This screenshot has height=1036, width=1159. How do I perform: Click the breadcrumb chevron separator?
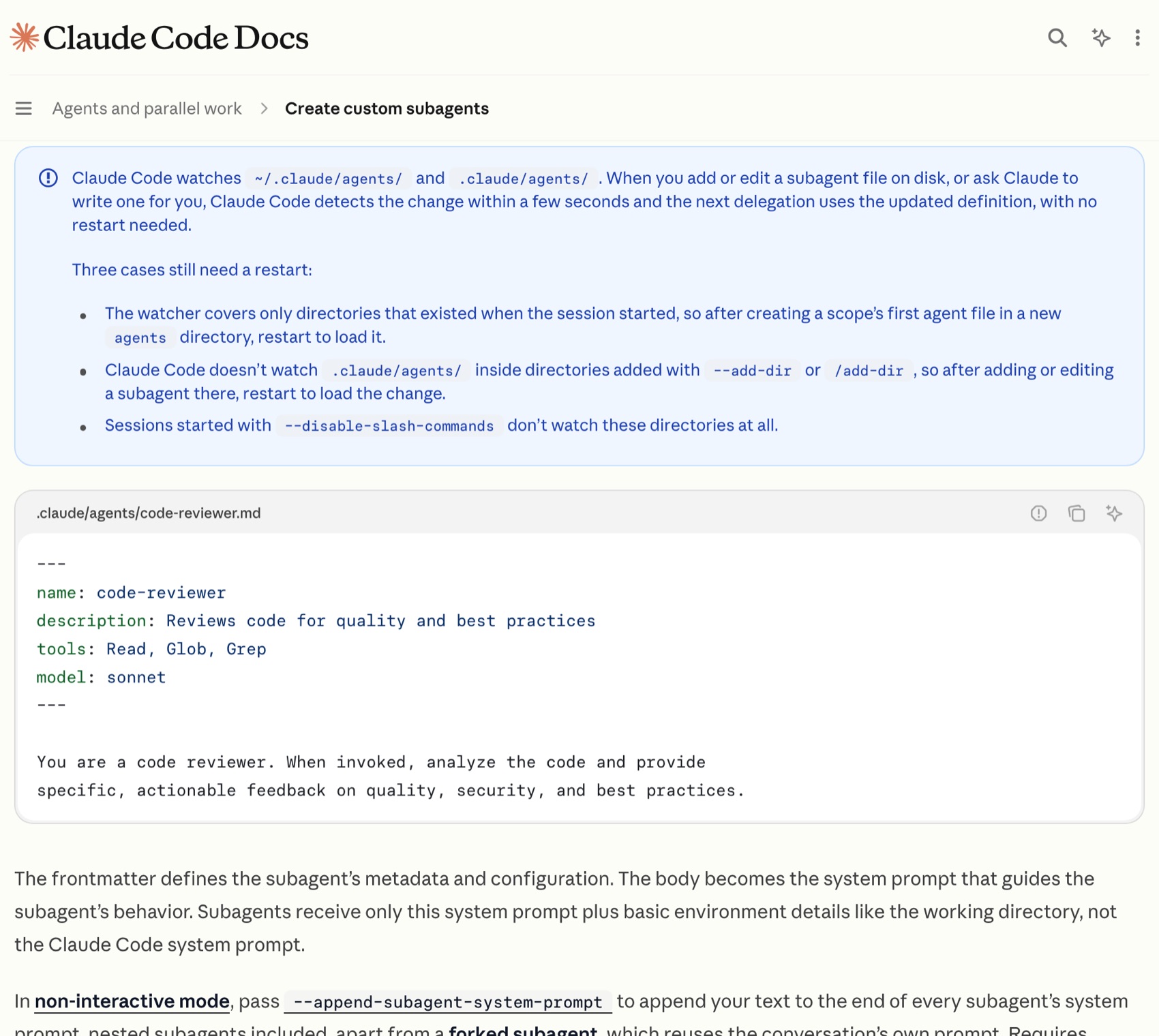(264, 108)
